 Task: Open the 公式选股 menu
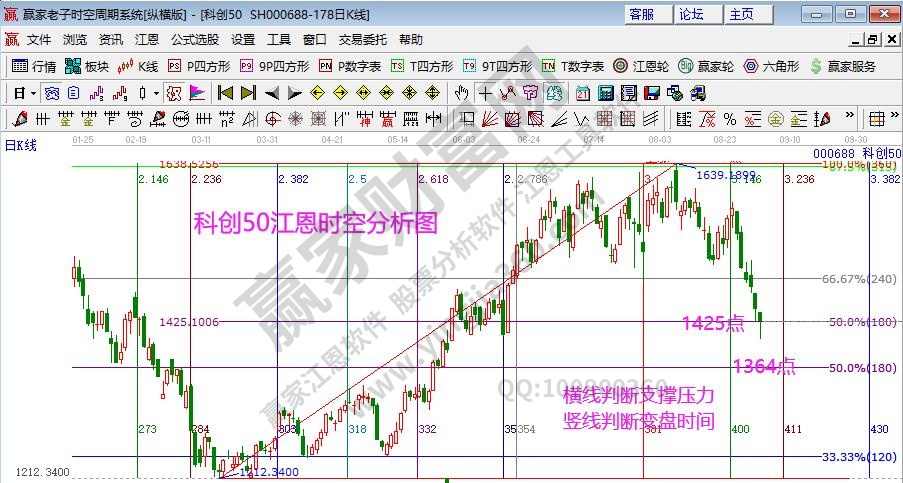[194, 40]
